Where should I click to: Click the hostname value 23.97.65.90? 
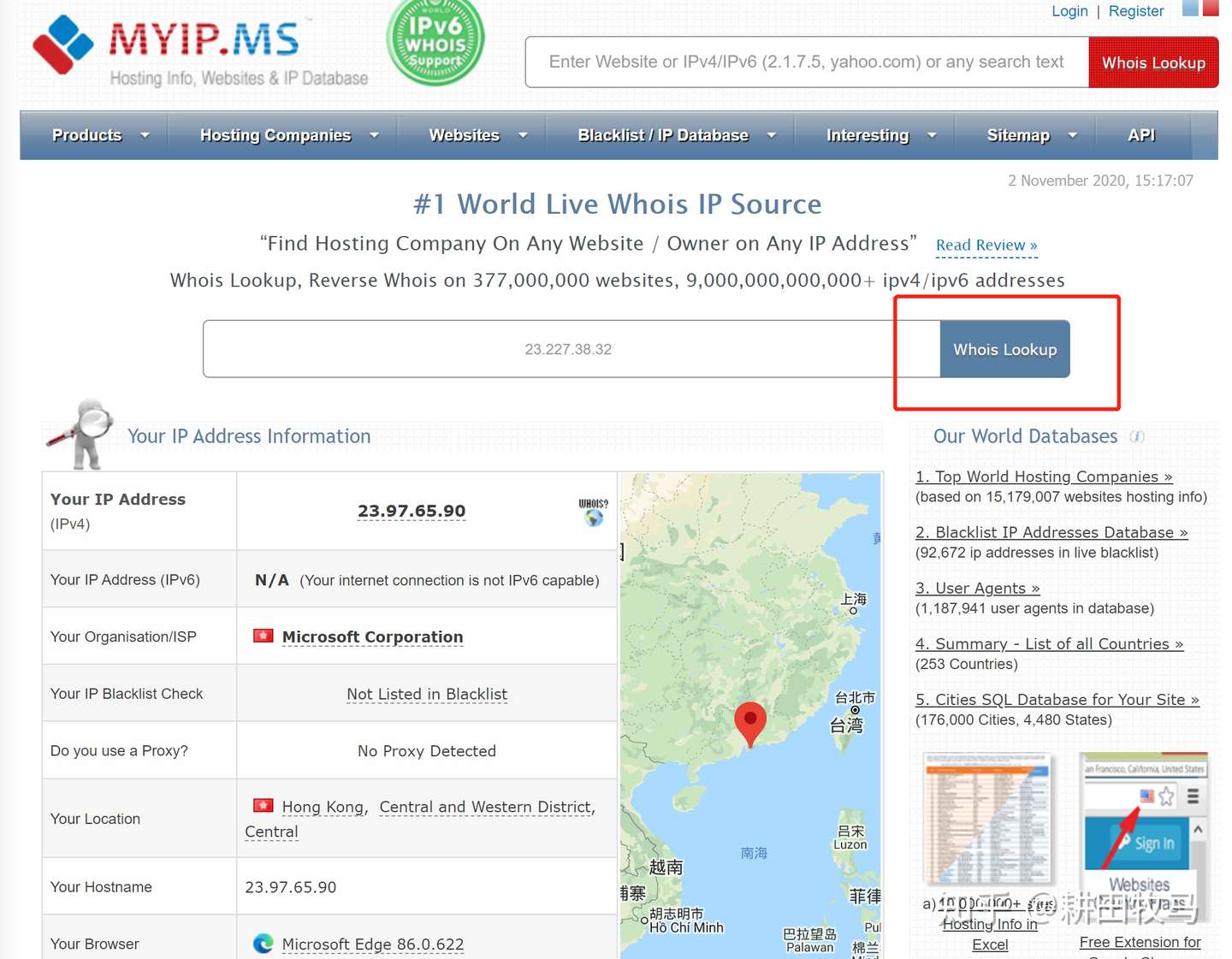pyautogui.click(x=291, y=887)
